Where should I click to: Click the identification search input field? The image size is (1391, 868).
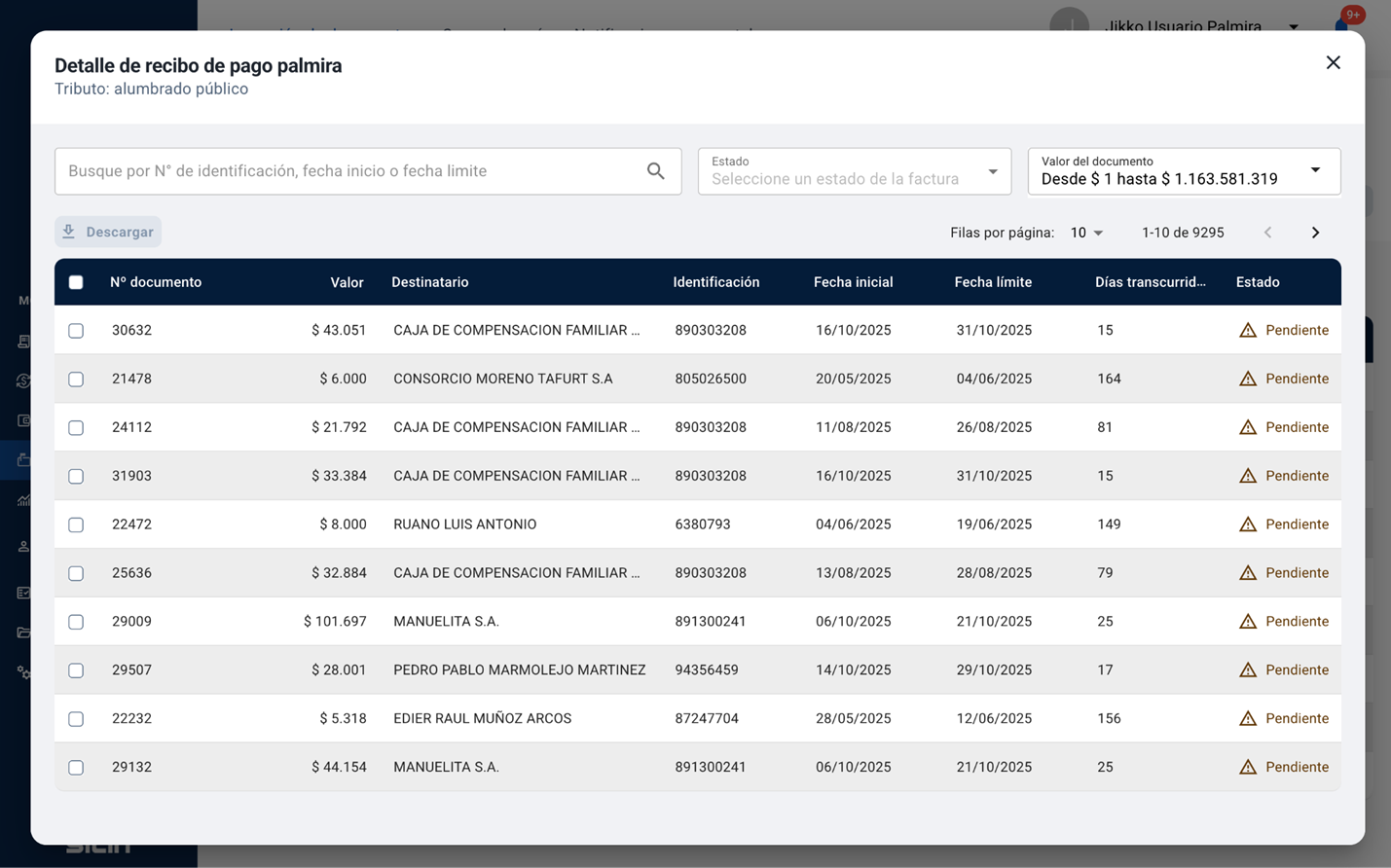point(350,171)
